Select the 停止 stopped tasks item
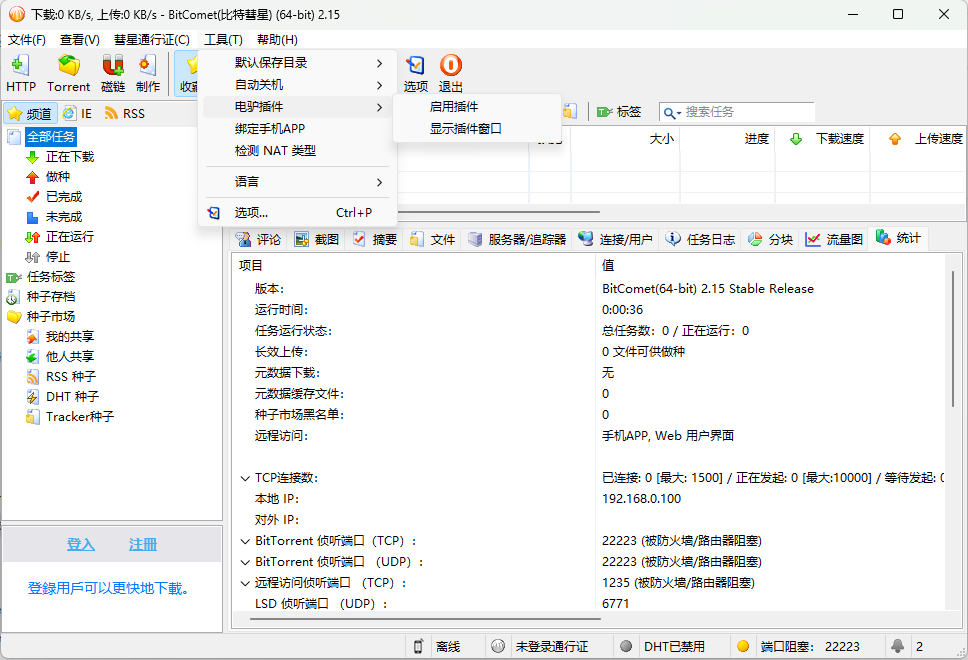 48,257
